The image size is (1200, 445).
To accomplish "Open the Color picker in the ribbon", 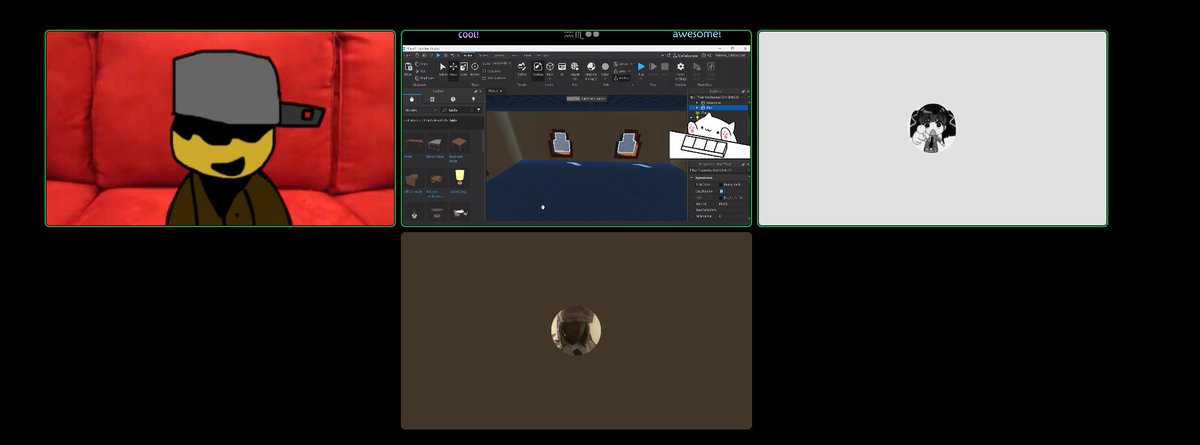I will [x=605, y=68].
